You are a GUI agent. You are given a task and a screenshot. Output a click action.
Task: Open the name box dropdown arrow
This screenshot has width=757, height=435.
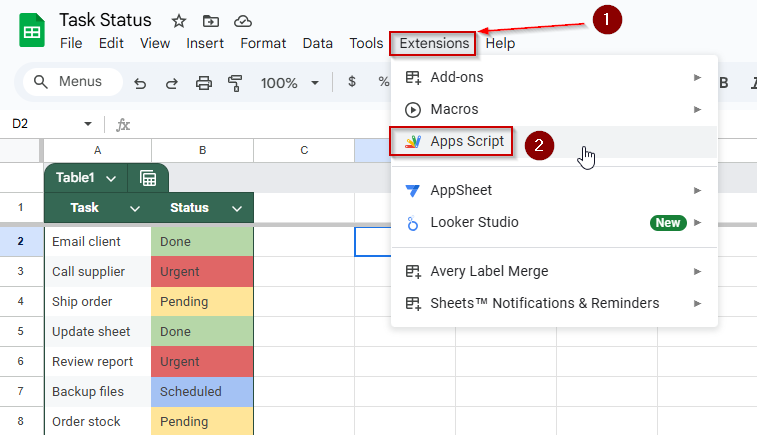point(88,124)
